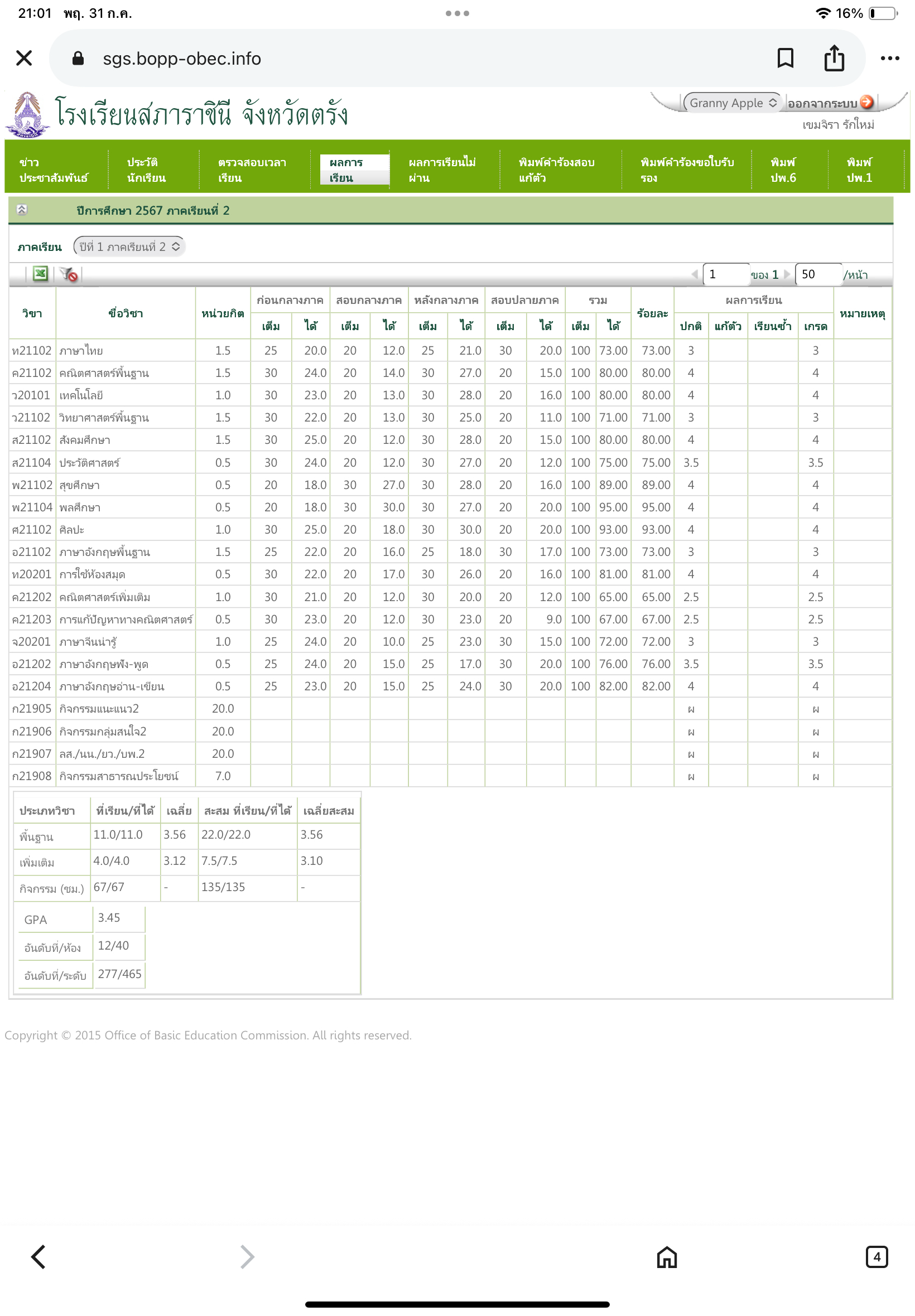Open the ข่าวประชาสัมพันธ์ menu tab
The width and height of the screenshot is (915, 1316).
54,170
